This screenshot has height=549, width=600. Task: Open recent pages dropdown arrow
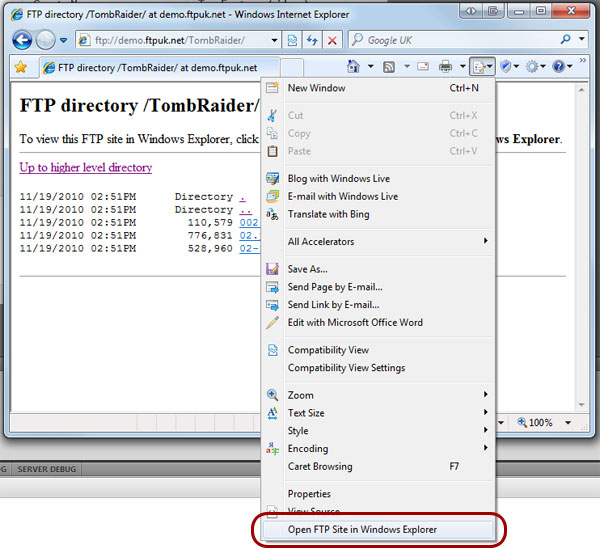[x=64, y=40]
